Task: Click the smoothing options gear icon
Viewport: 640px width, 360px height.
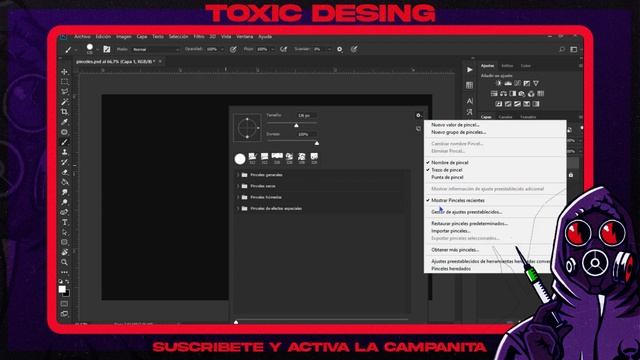Action: point(340,49)
